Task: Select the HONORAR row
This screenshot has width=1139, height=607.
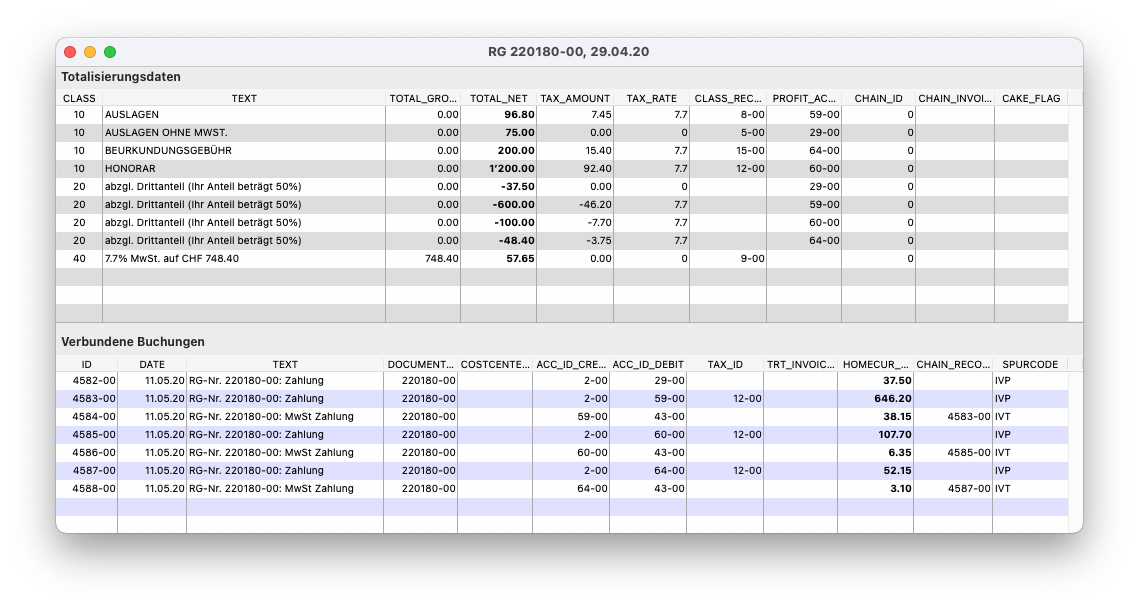Action: (x=562, y=168)
